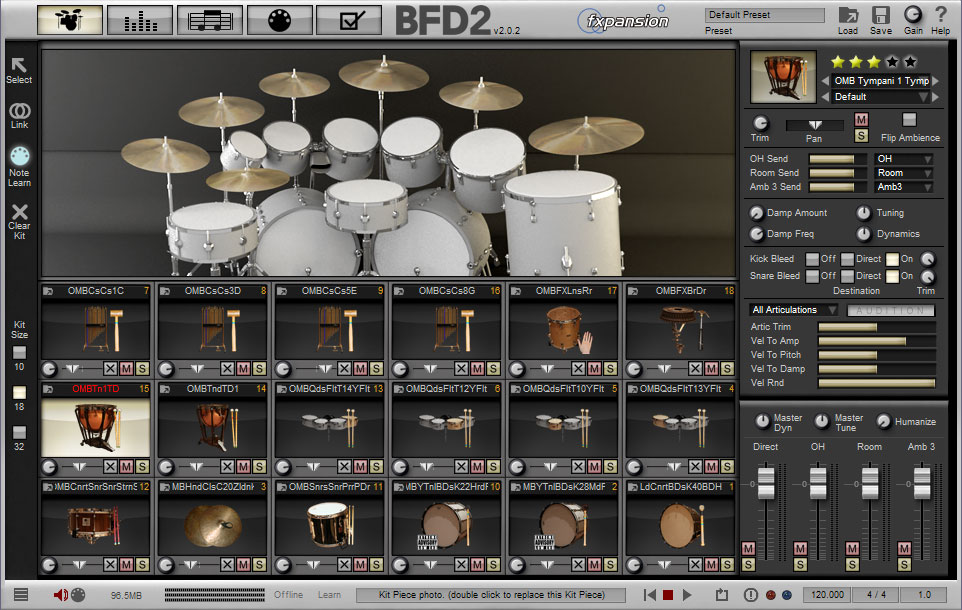This screenshot has height=610, width=962.
Task: Click the Trim knob in kit piece panel
Action: point(760,123)
